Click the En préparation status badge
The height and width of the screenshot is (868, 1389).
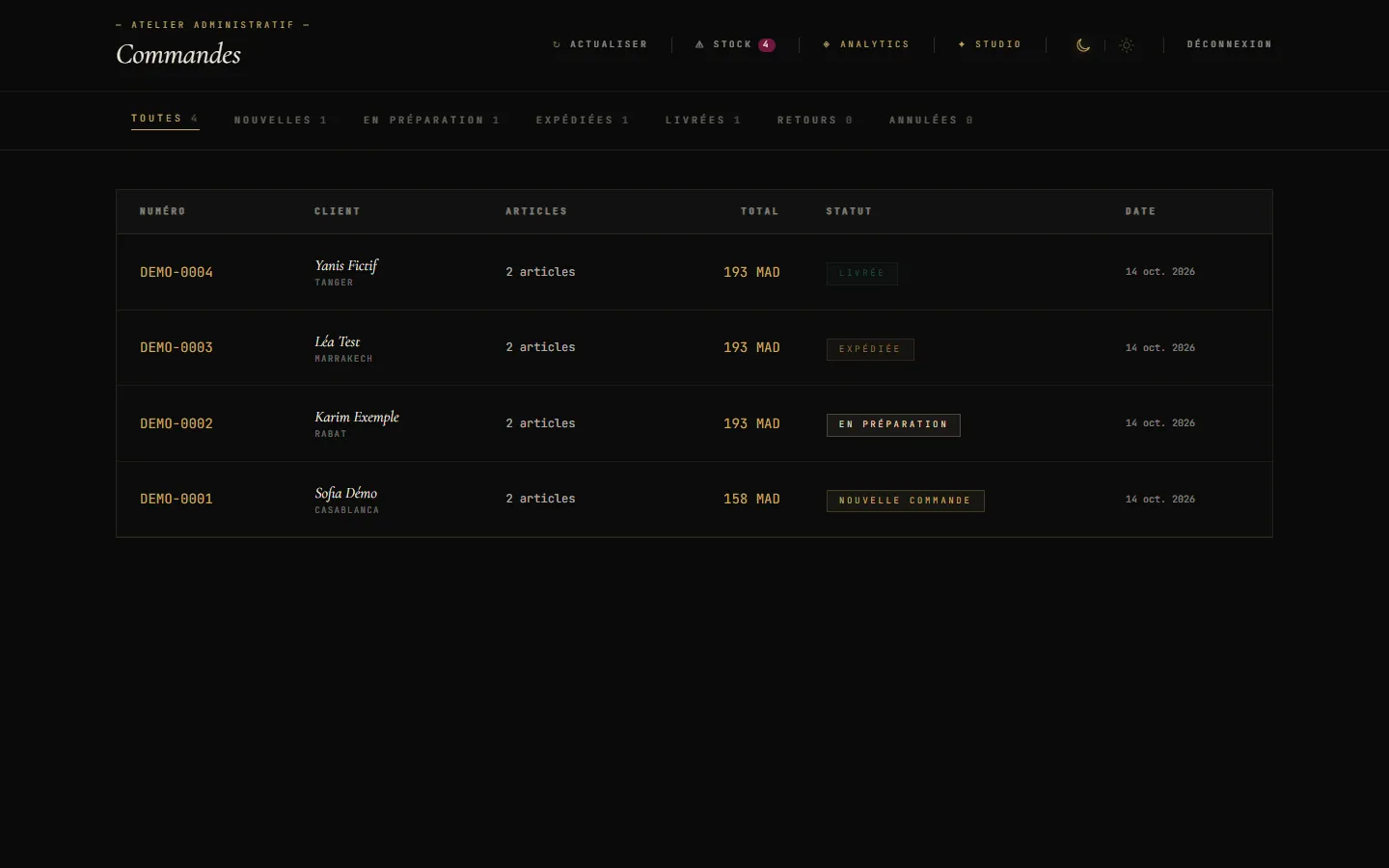(x=893, y=424)
